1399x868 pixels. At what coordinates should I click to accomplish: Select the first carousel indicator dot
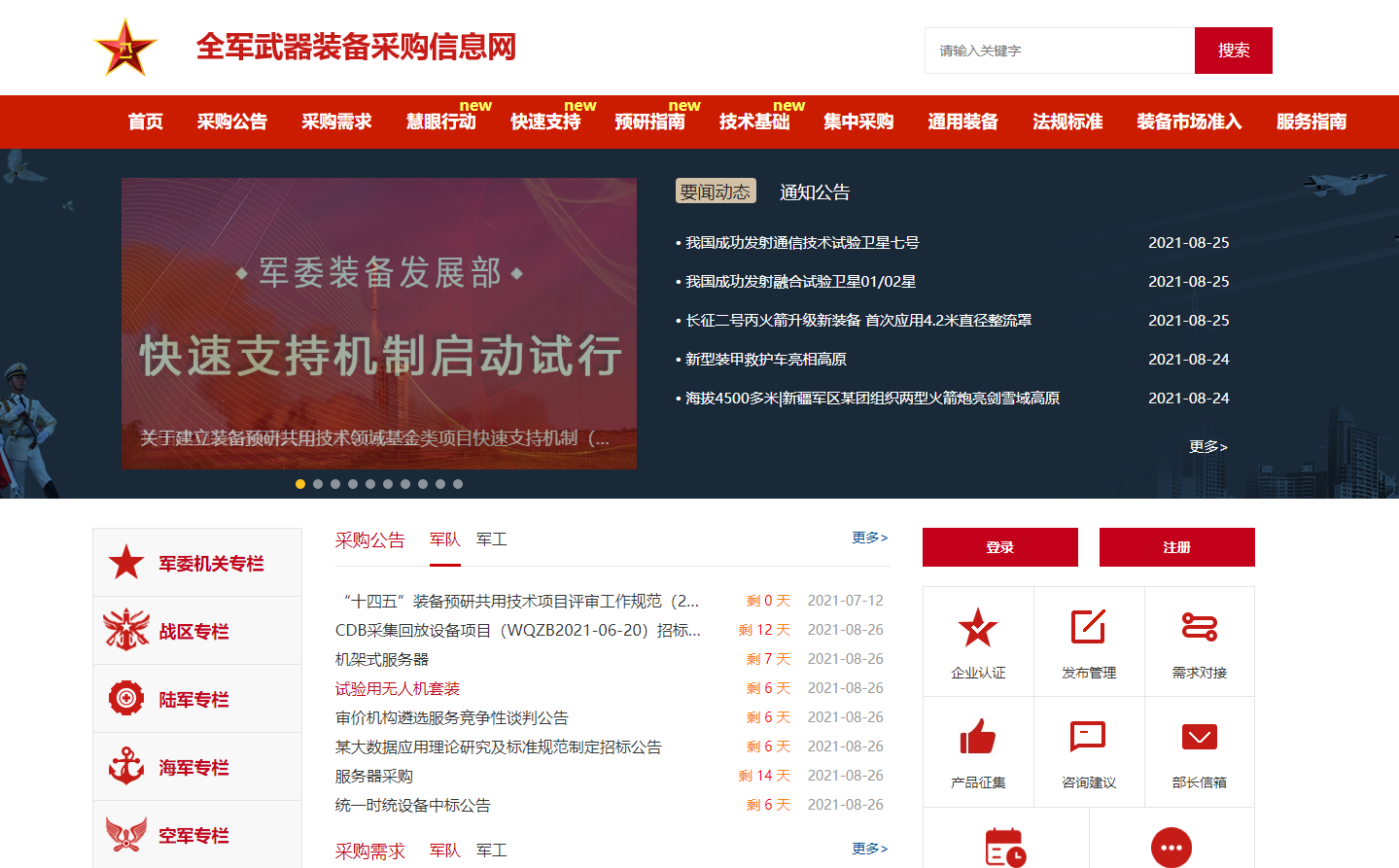[x=300, y=484]
